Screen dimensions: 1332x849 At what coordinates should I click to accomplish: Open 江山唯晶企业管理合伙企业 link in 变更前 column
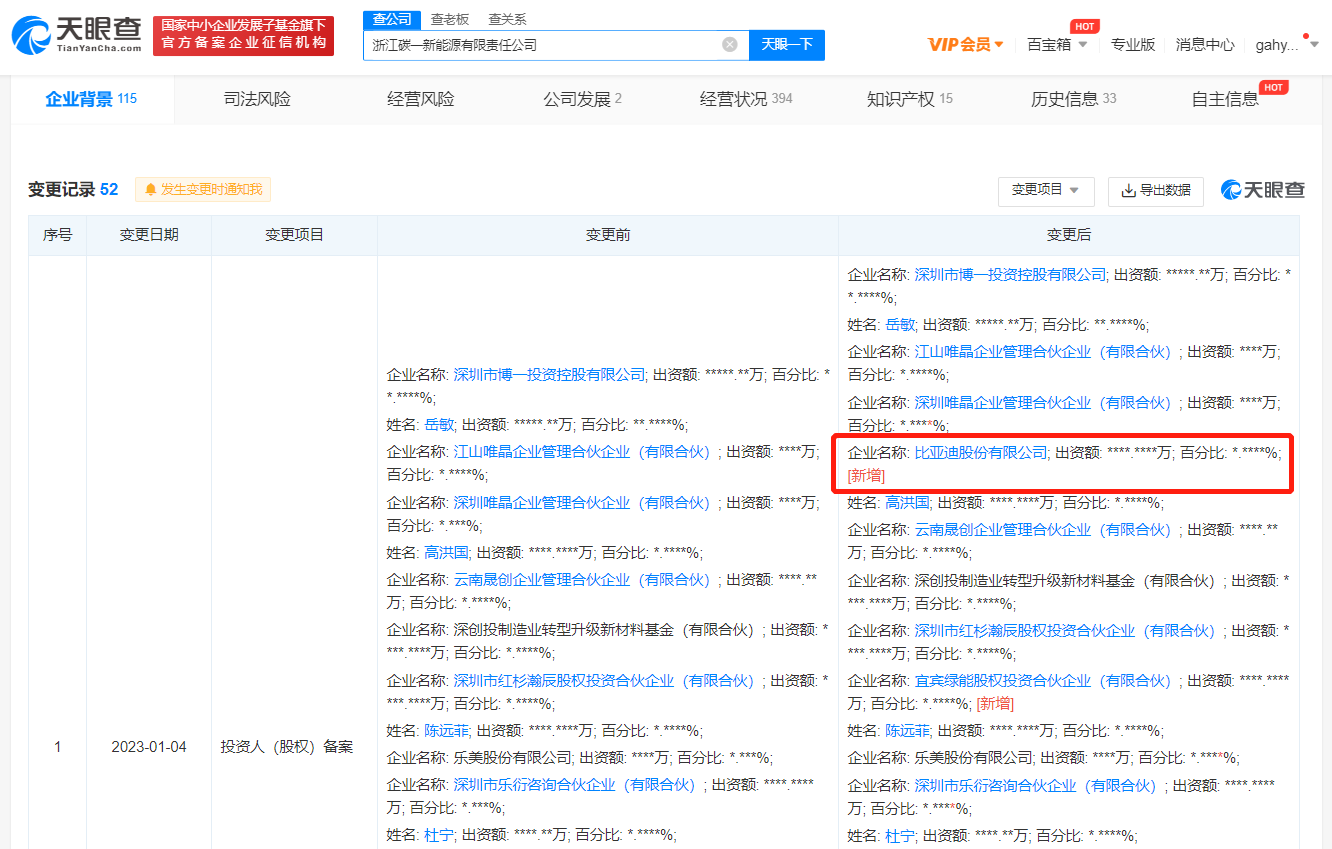[586, 452]
